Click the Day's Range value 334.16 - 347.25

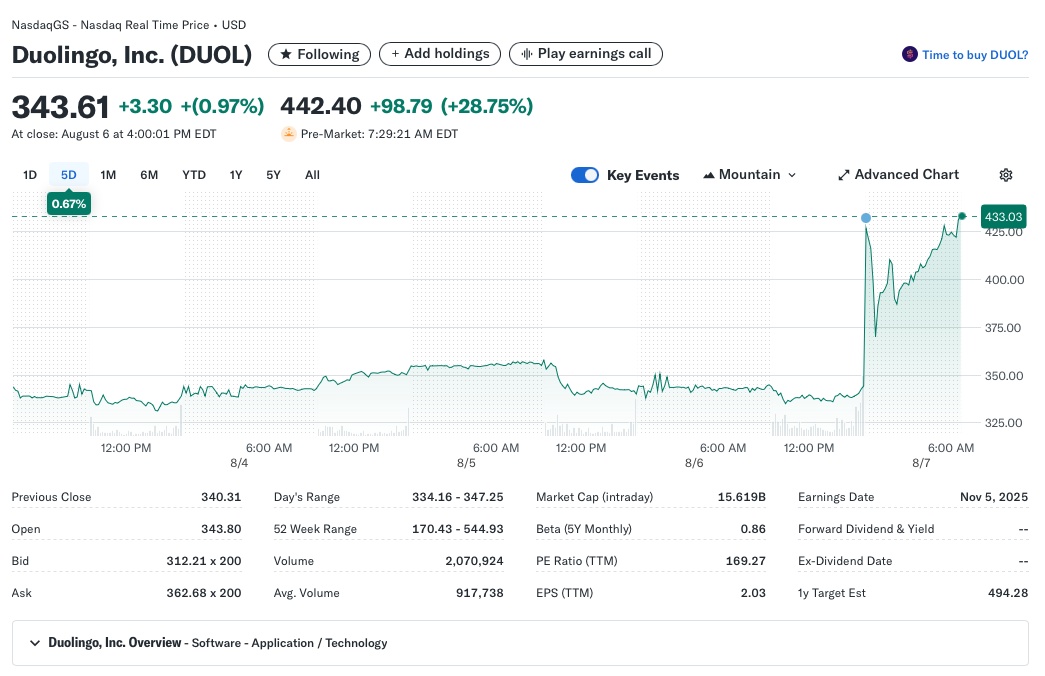[457, 497]
